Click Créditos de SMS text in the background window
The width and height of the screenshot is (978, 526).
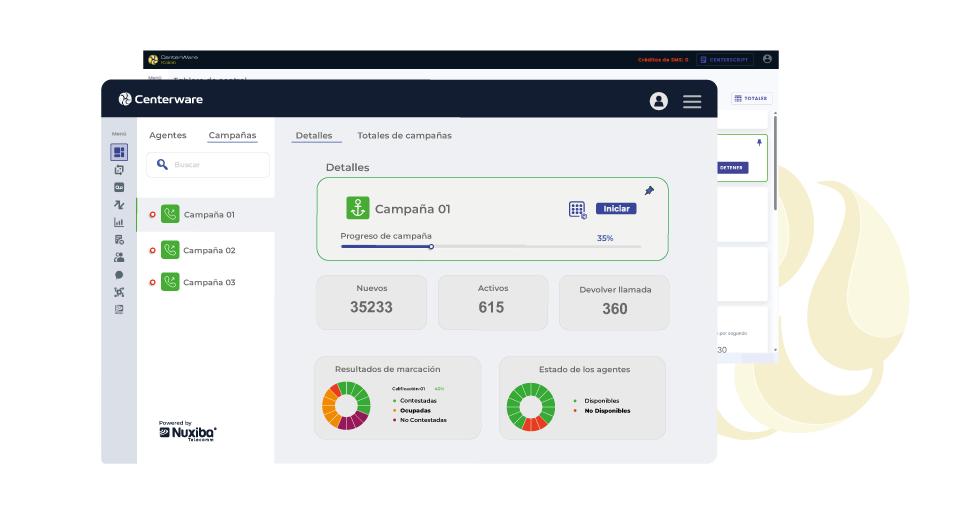(x=663, y=60)
